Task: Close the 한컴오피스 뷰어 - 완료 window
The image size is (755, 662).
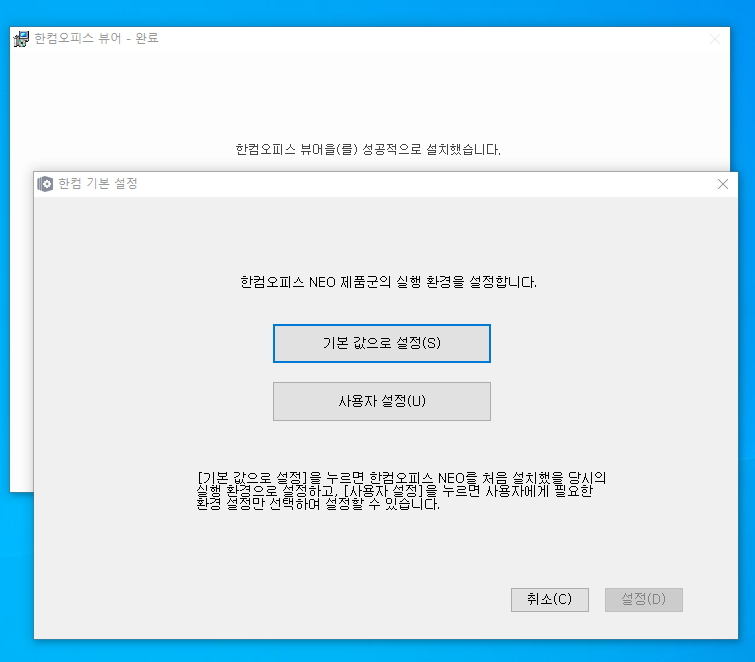Action: 715,39
